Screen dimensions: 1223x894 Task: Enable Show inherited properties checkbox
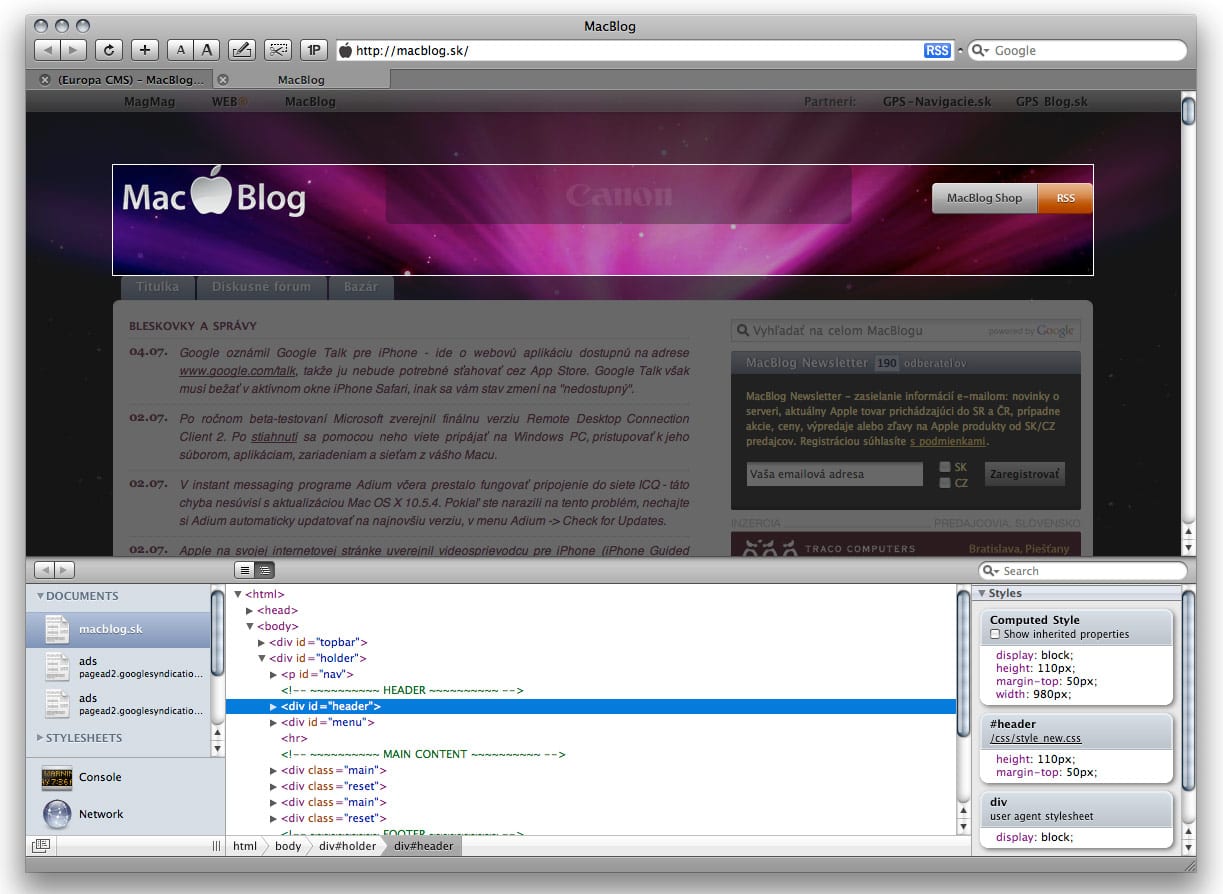(995, 634)
